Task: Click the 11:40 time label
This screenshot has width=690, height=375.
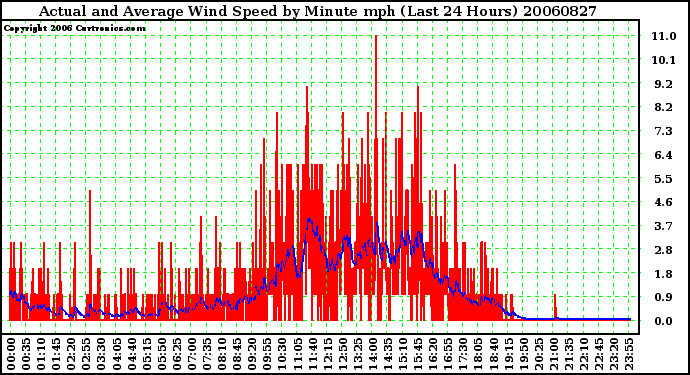Action: (x=312, y=354)
